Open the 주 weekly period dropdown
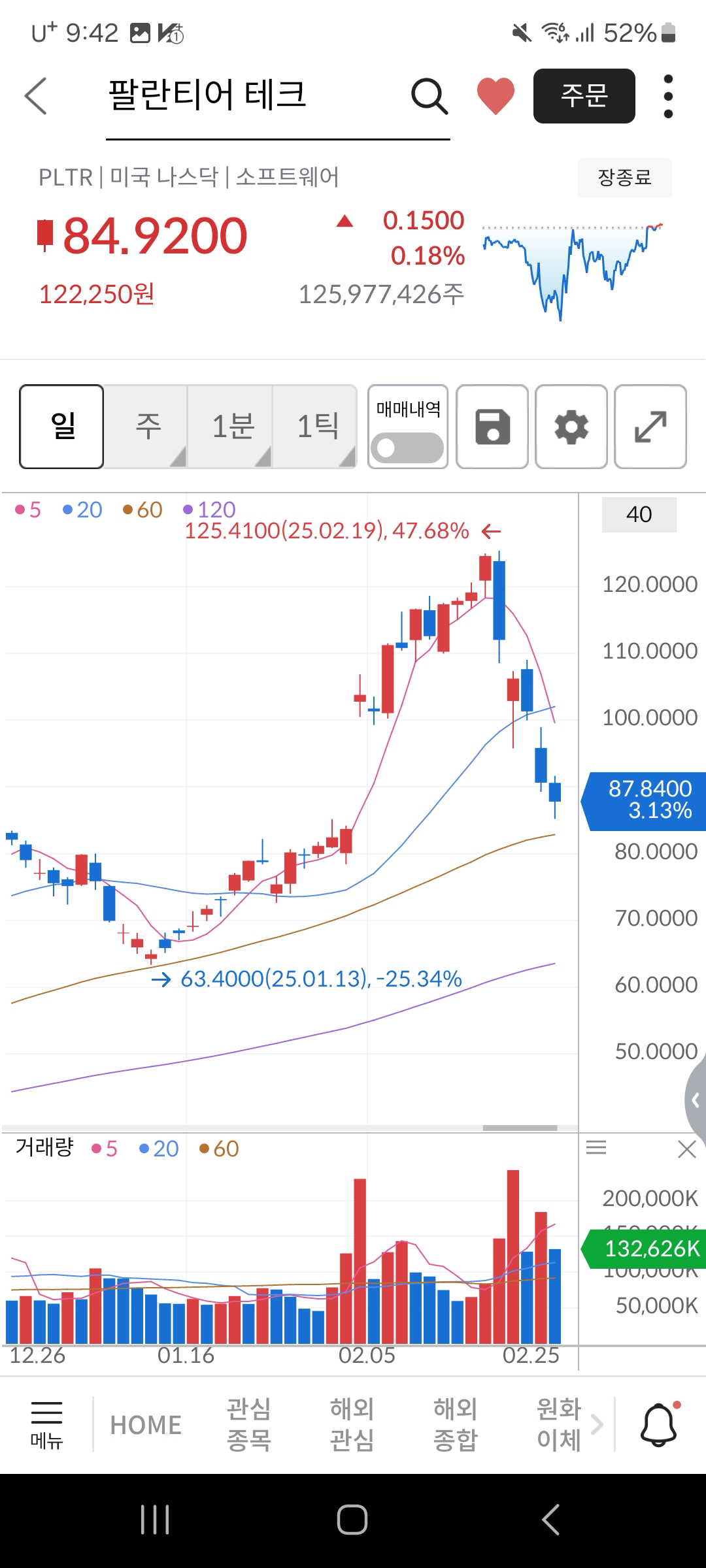 pyautogui.click(x=146, y=427)
